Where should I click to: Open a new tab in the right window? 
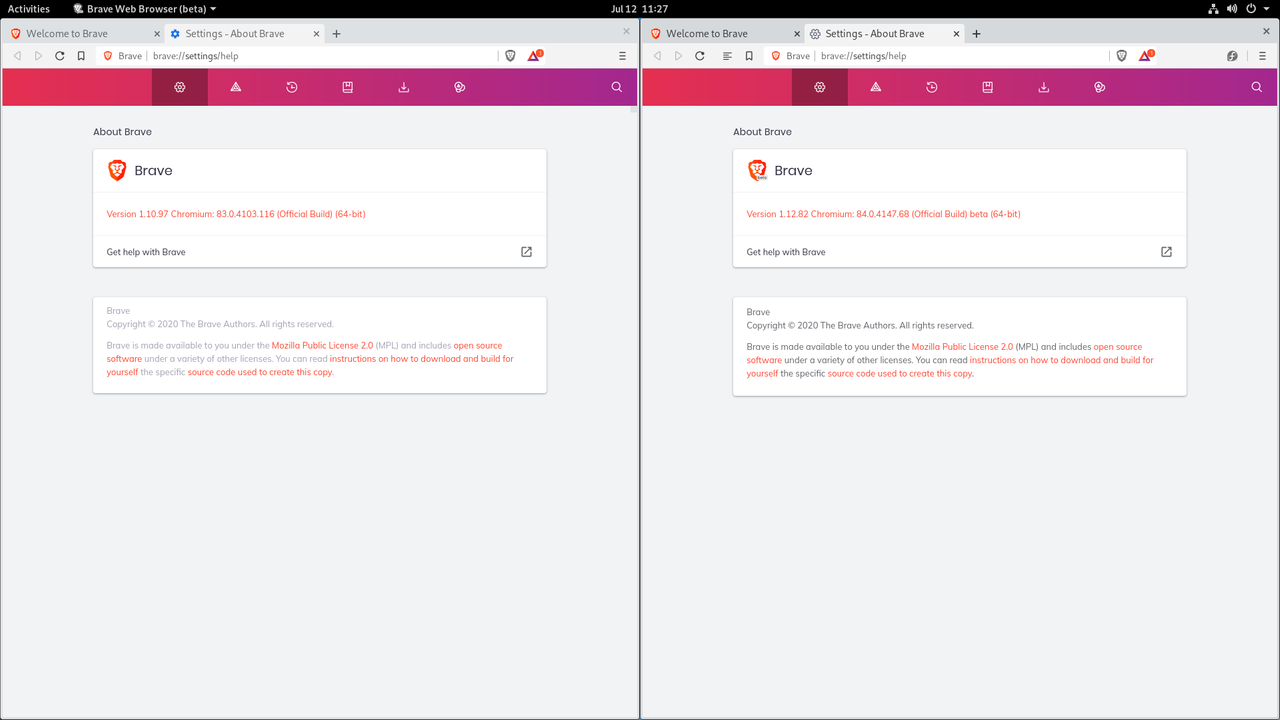point(977,33)
